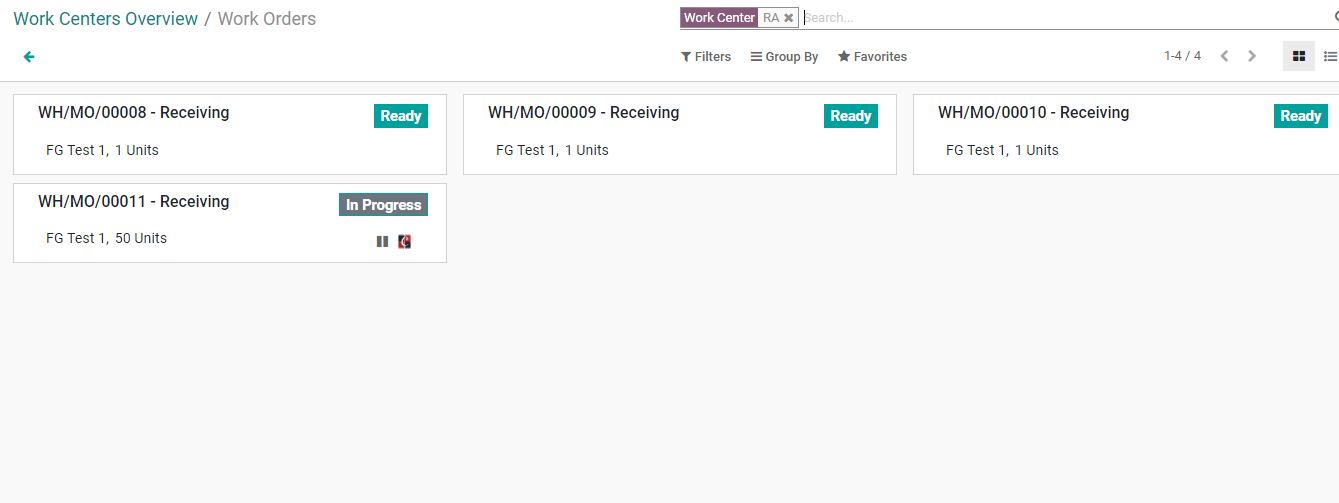
Task: Go to next page of results
Action: [1252, 56]
